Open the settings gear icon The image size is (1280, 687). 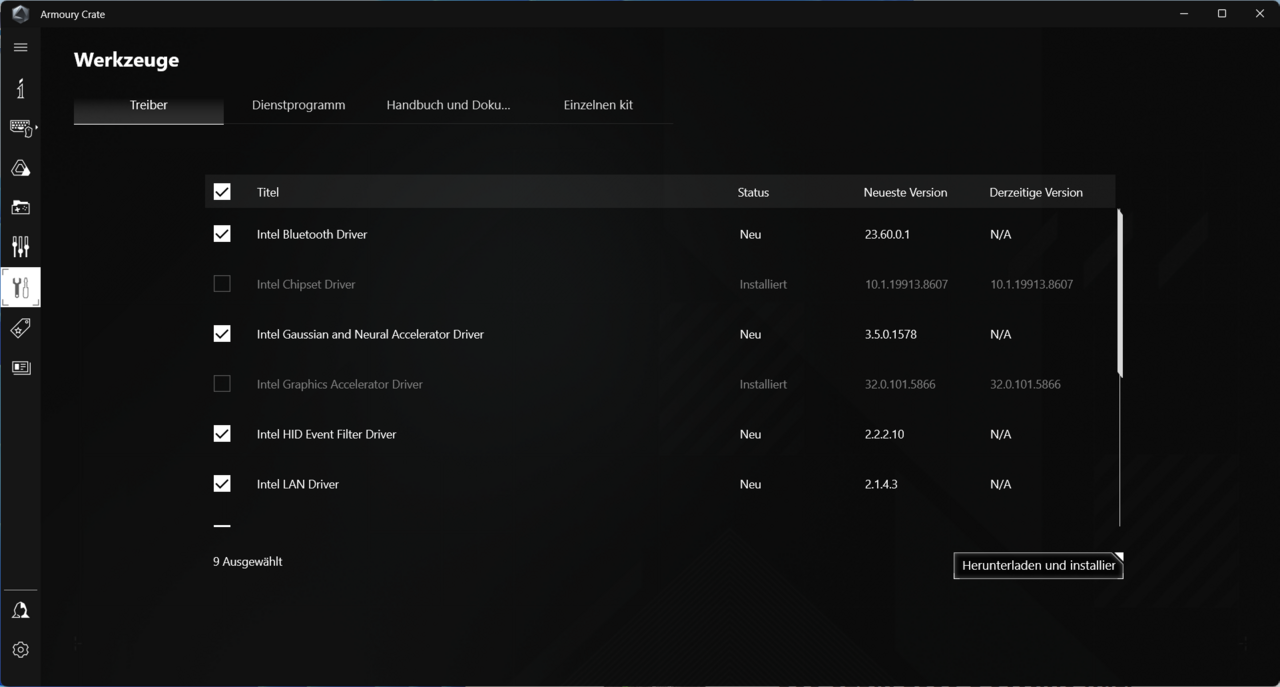point(20,650)
